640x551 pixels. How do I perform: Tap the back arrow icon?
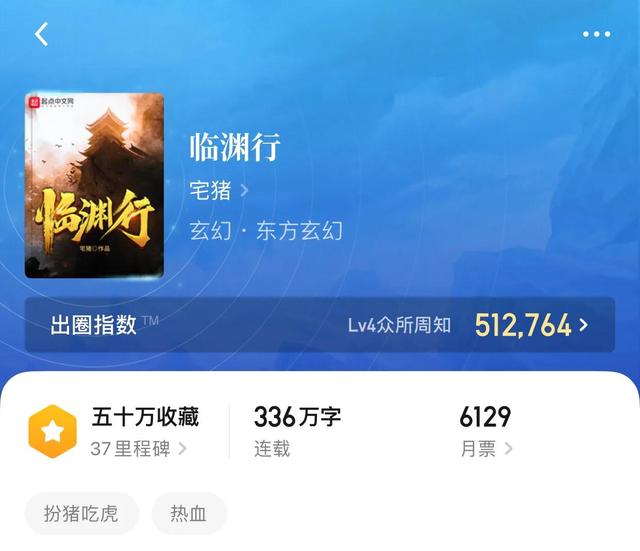pos(41,34)
